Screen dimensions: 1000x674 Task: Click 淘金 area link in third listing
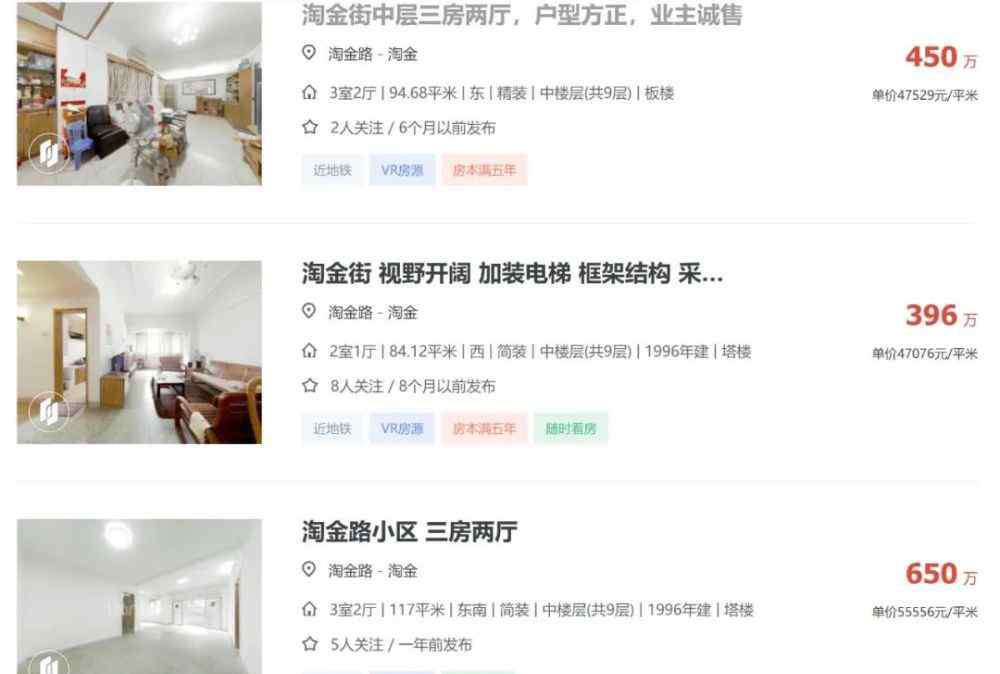click(402, 571)
